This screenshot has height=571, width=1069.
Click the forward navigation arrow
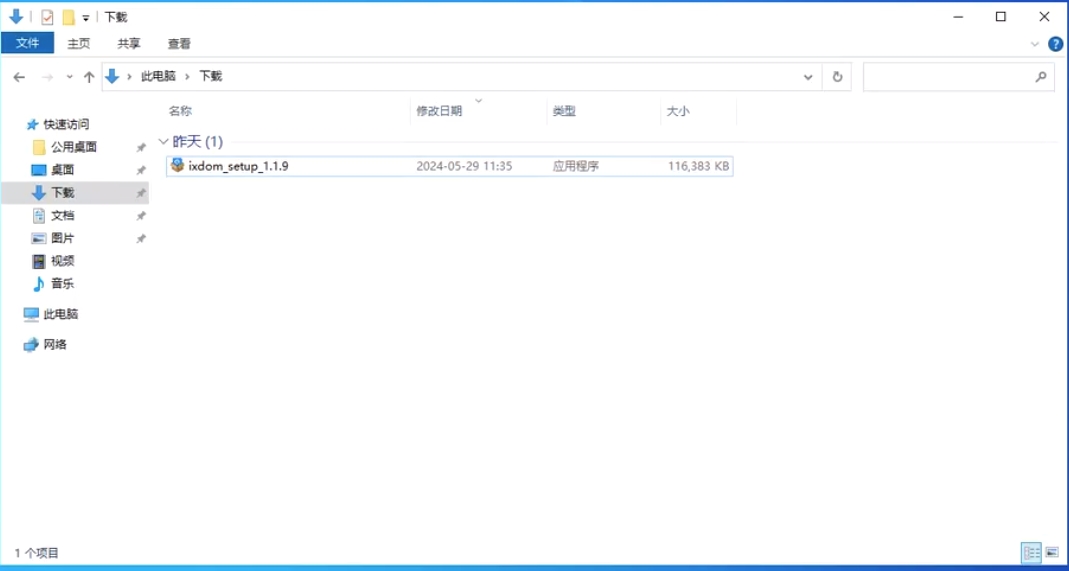pyautogui.click(x=47, y=77)
